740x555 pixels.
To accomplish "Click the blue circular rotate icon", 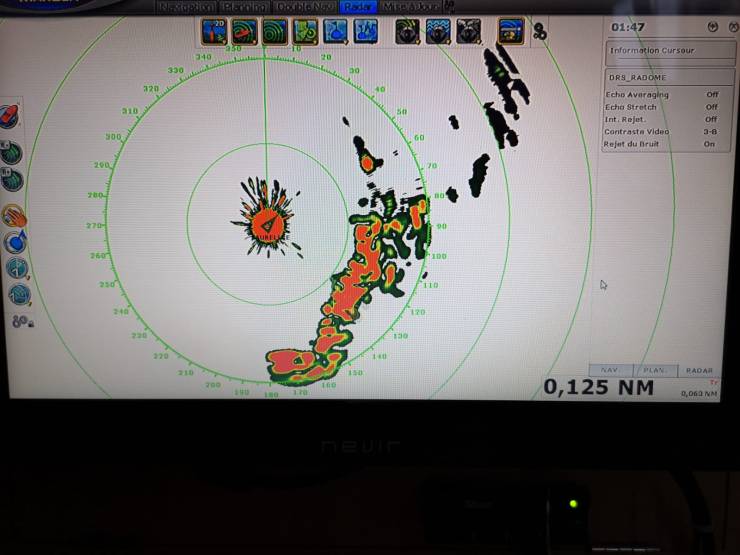I will (x=15, y=242).
